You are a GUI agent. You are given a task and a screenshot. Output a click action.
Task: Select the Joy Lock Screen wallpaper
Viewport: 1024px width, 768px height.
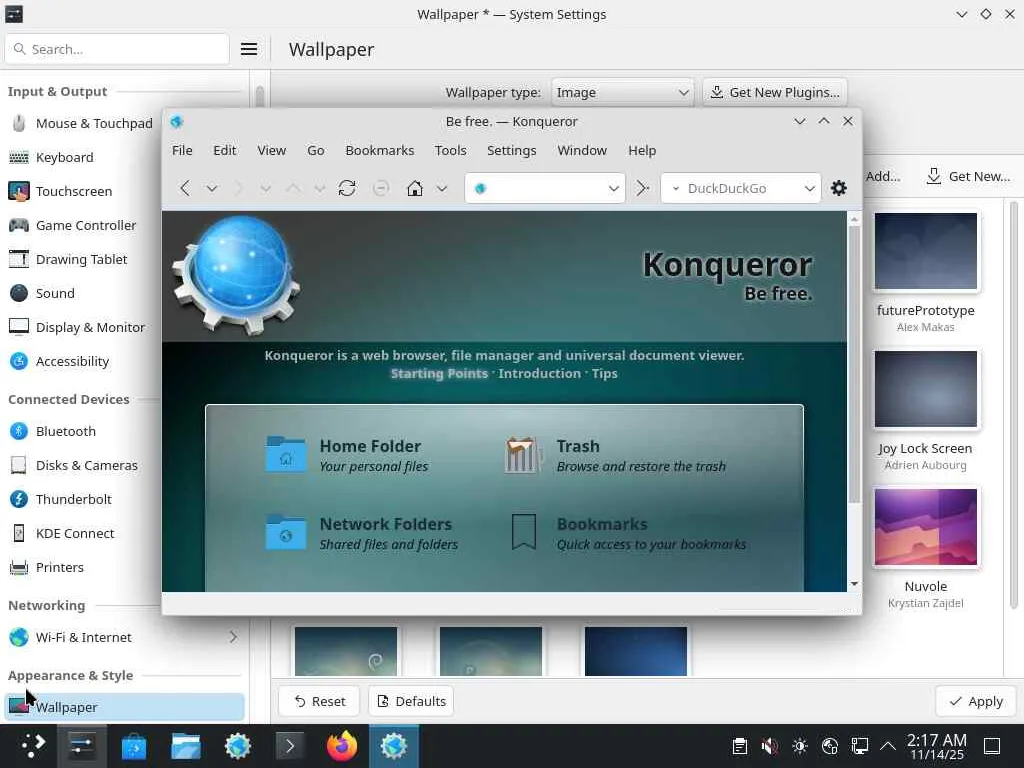(x=925, y=389)
